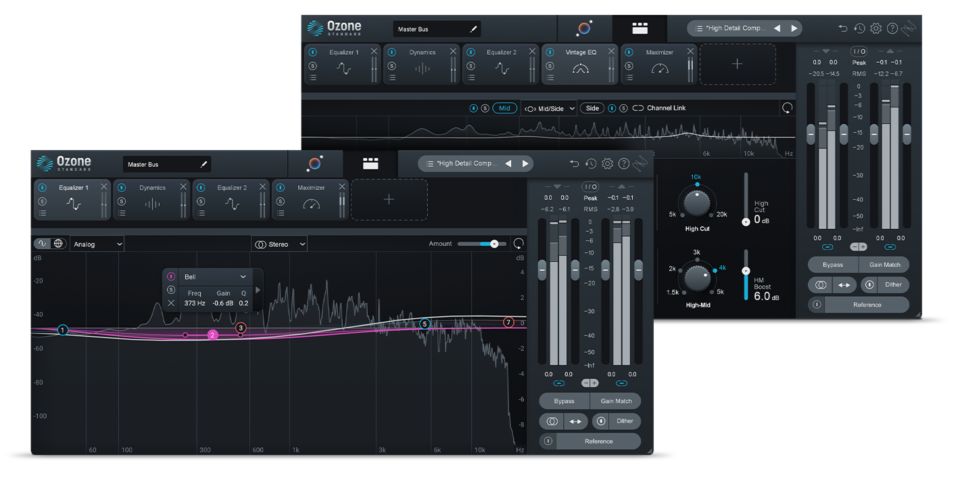The height and width of the screenshot is (480, 960).
Task: Click pencil icon beside Master Bus, front window
Action: [x=204, y=164]
